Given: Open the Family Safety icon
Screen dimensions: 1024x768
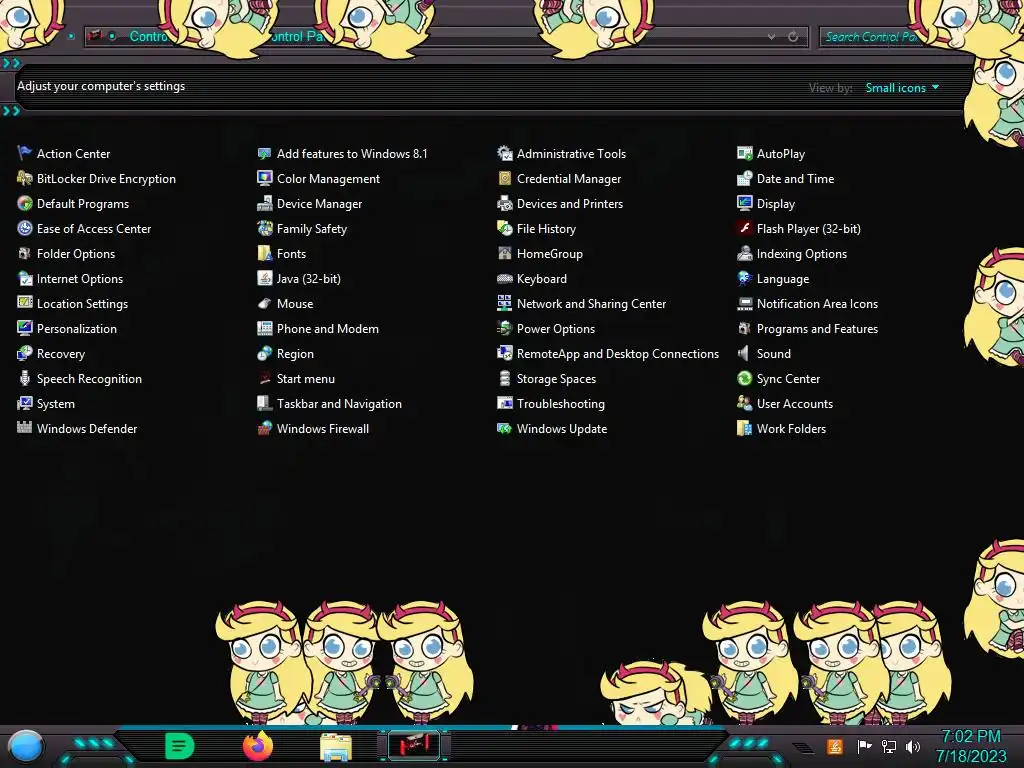Looking at the screenshot, I should [x=264, y=229].
